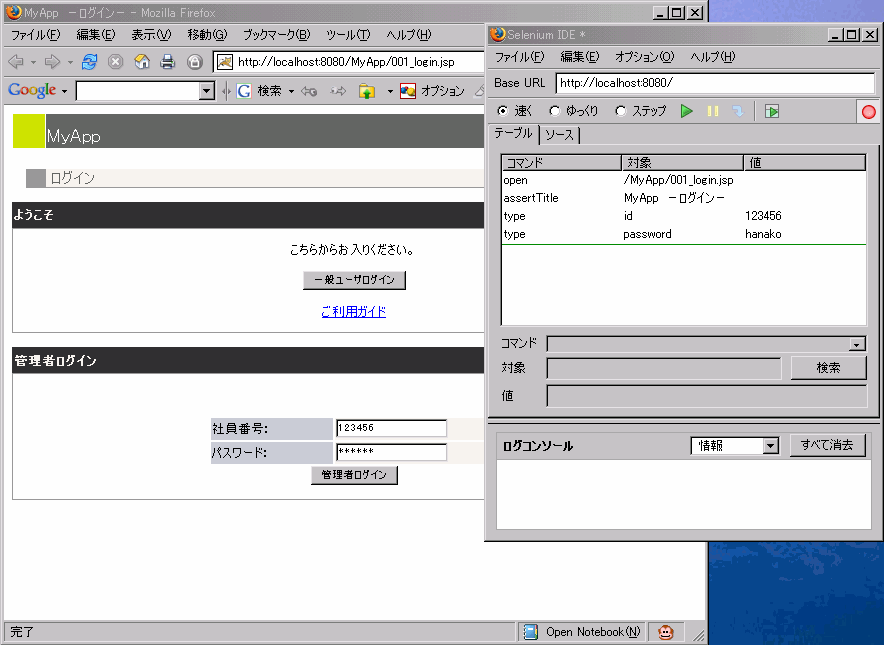Click Selenium Base URL field
Screen dimensions: 884x645
point(715,83)
